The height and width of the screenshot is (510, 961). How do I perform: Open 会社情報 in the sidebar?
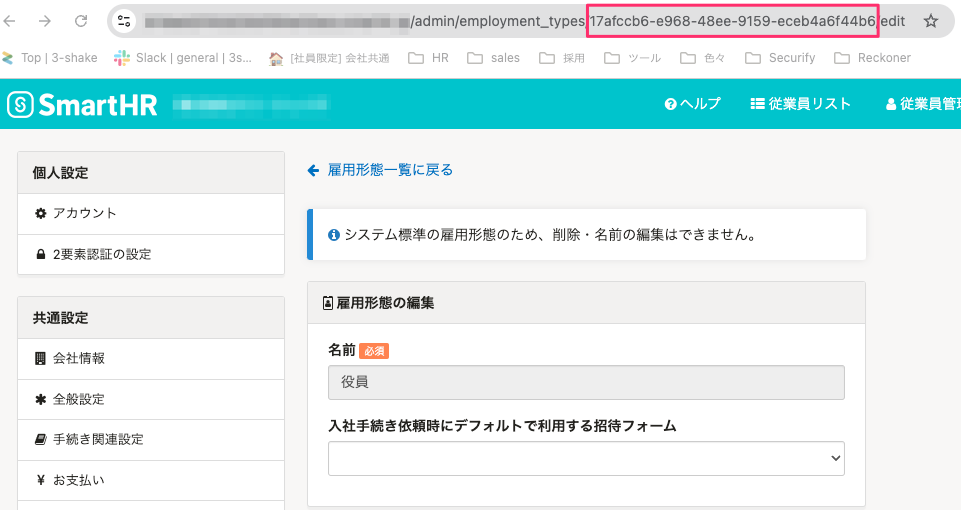(151, 359)
